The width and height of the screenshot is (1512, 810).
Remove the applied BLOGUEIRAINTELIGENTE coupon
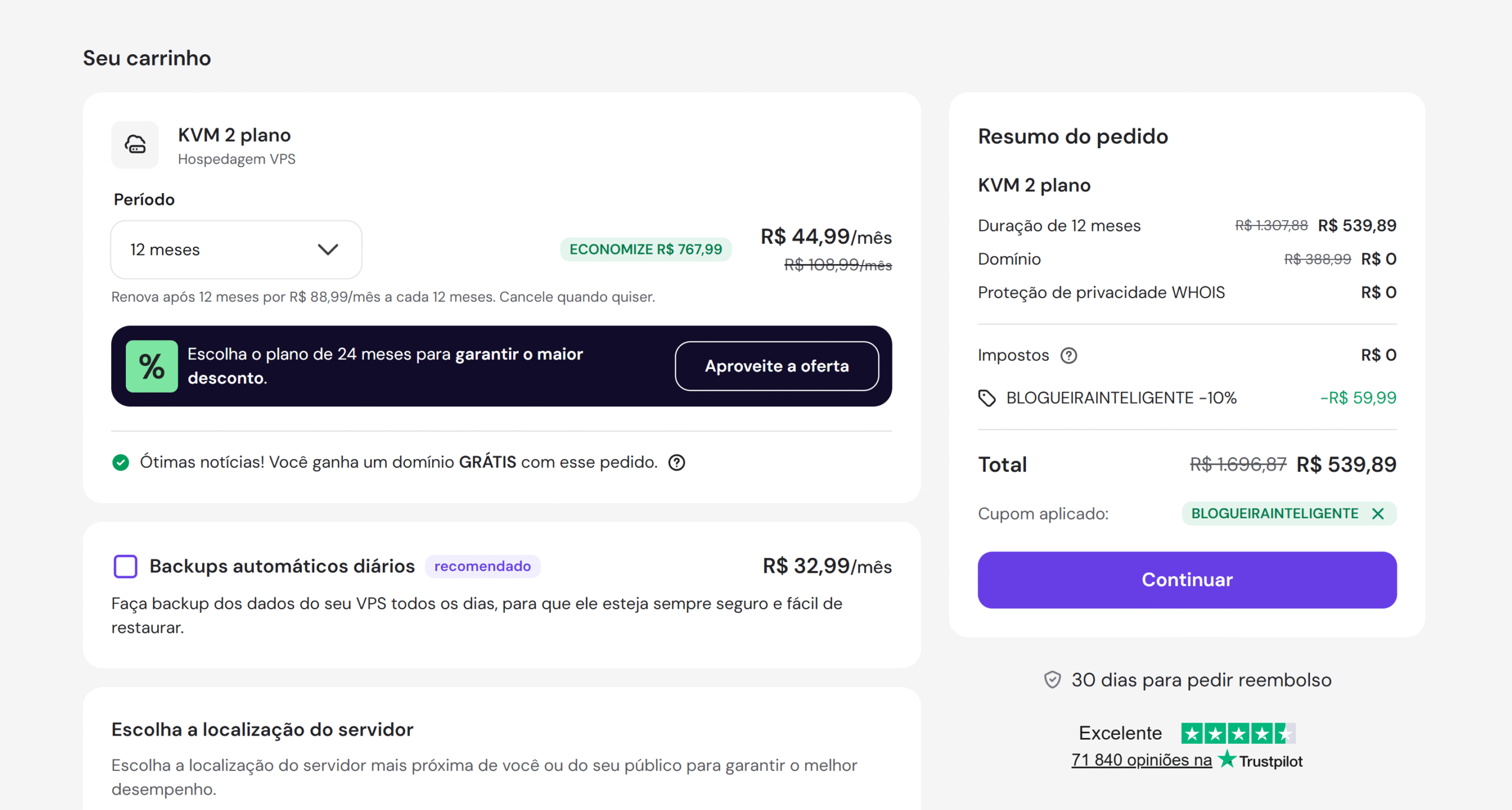point(1378,514)
